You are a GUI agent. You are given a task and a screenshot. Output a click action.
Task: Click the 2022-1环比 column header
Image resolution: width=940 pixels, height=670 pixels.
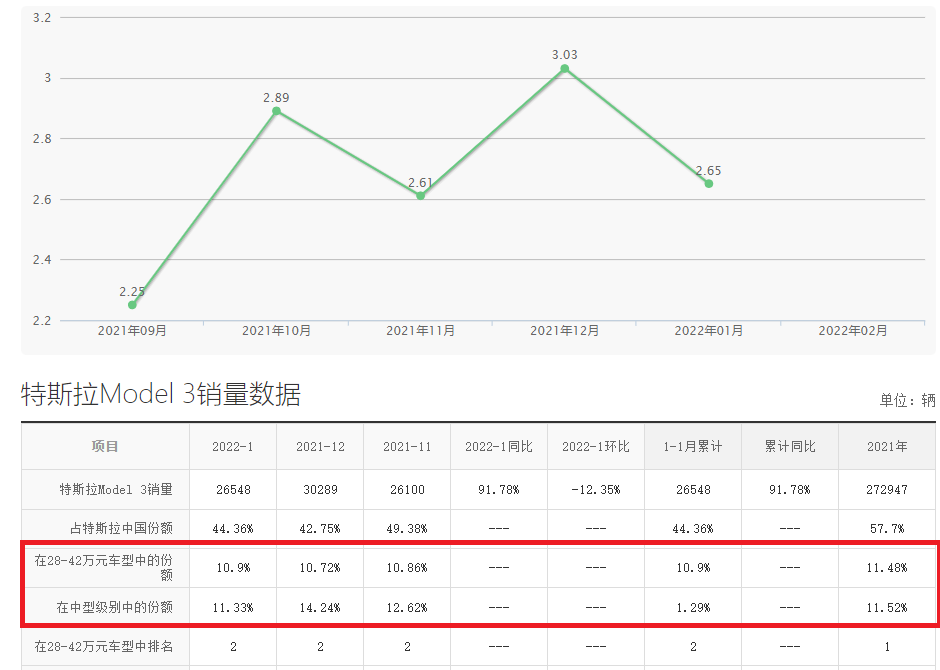pos(596,446)
